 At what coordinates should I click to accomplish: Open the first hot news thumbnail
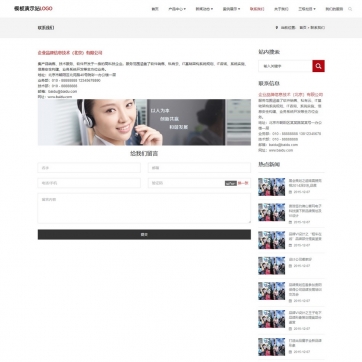tap(272, 187)
